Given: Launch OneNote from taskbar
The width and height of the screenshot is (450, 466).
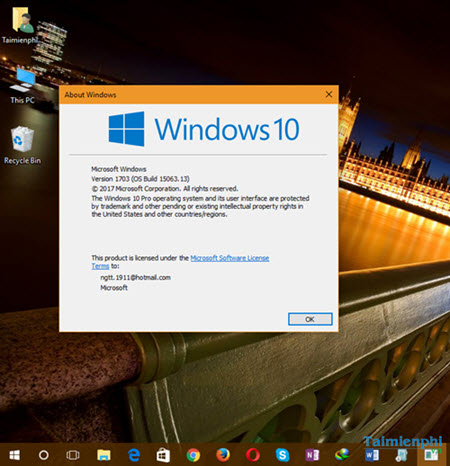Looking at the screenshot, I should [x=312, y=455].
